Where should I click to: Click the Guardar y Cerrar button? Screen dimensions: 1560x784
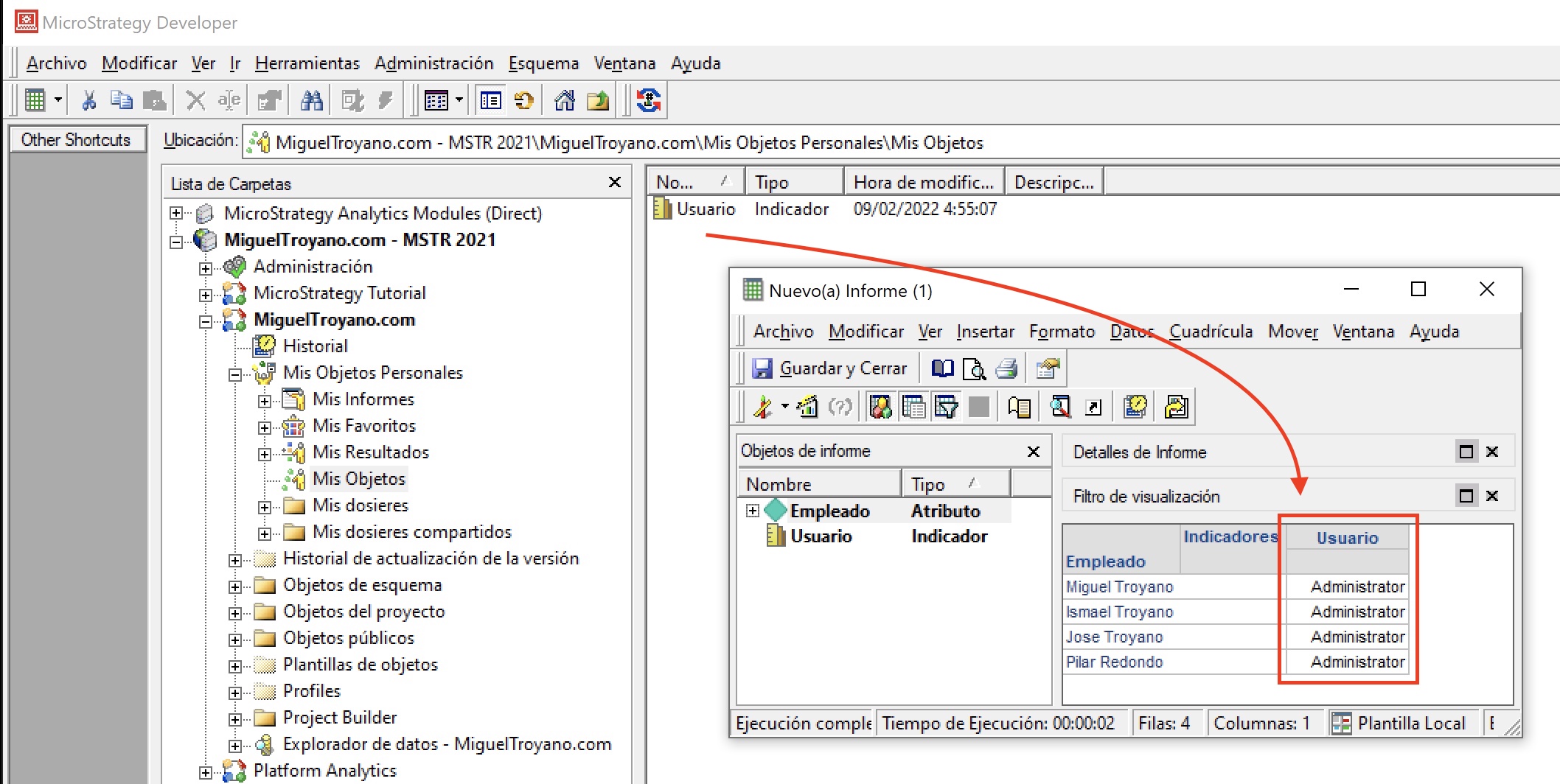[829, 368]
